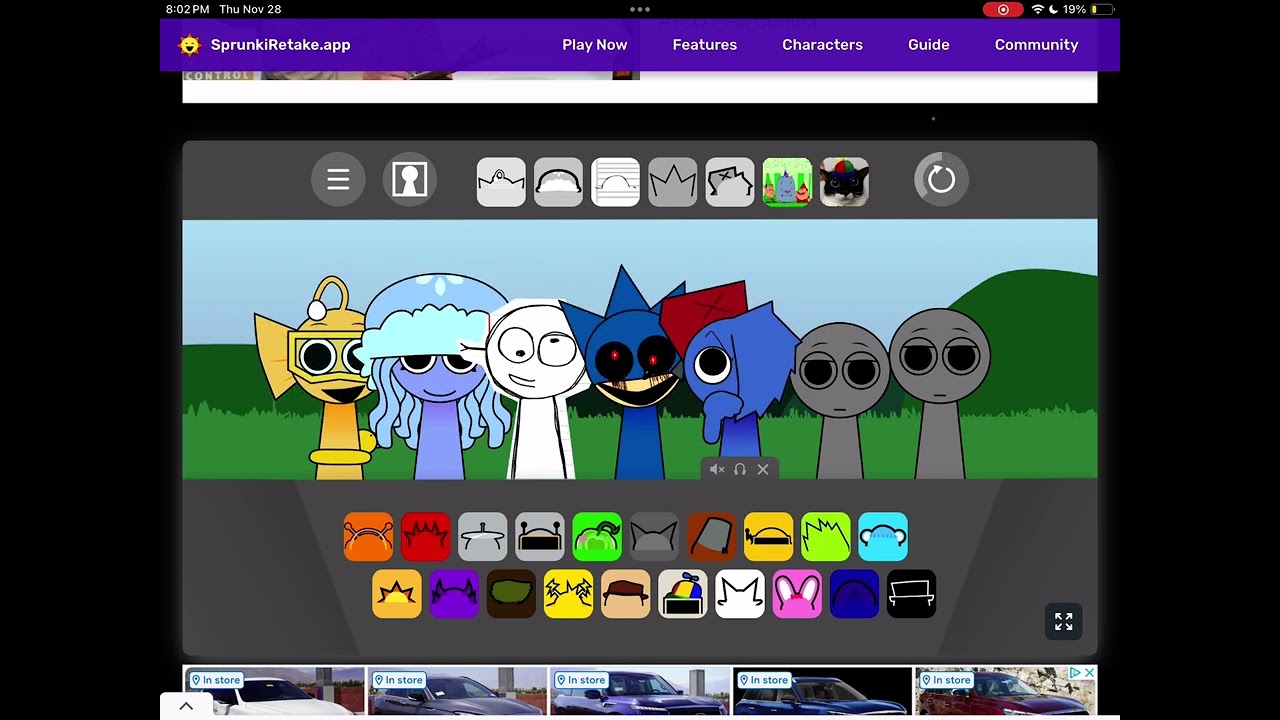Pick the black tile with white bench icon
This screenshot has height=720, width=1280.
911,594
